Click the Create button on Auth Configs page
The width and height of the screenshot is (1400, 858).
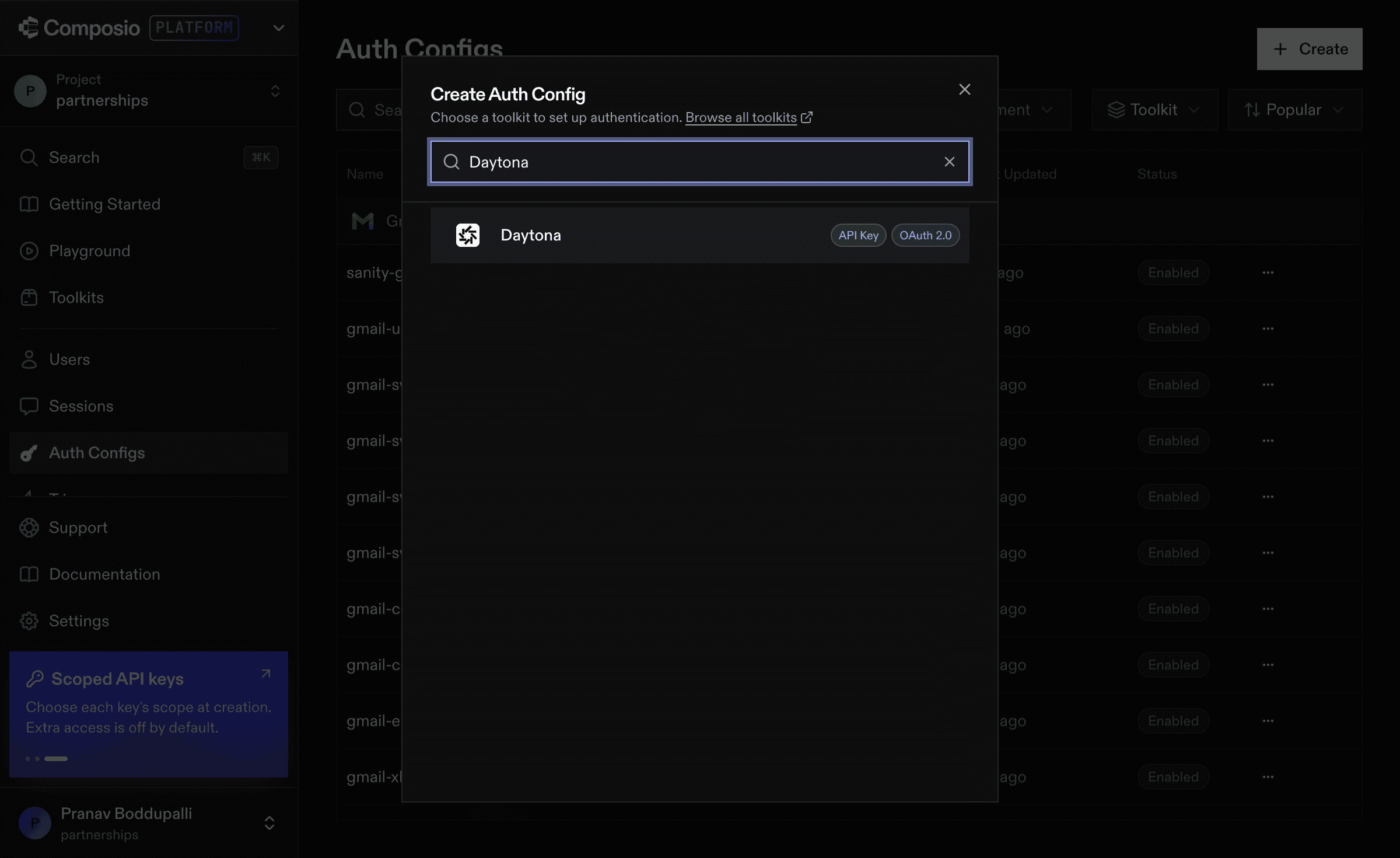click(1310, 49)
